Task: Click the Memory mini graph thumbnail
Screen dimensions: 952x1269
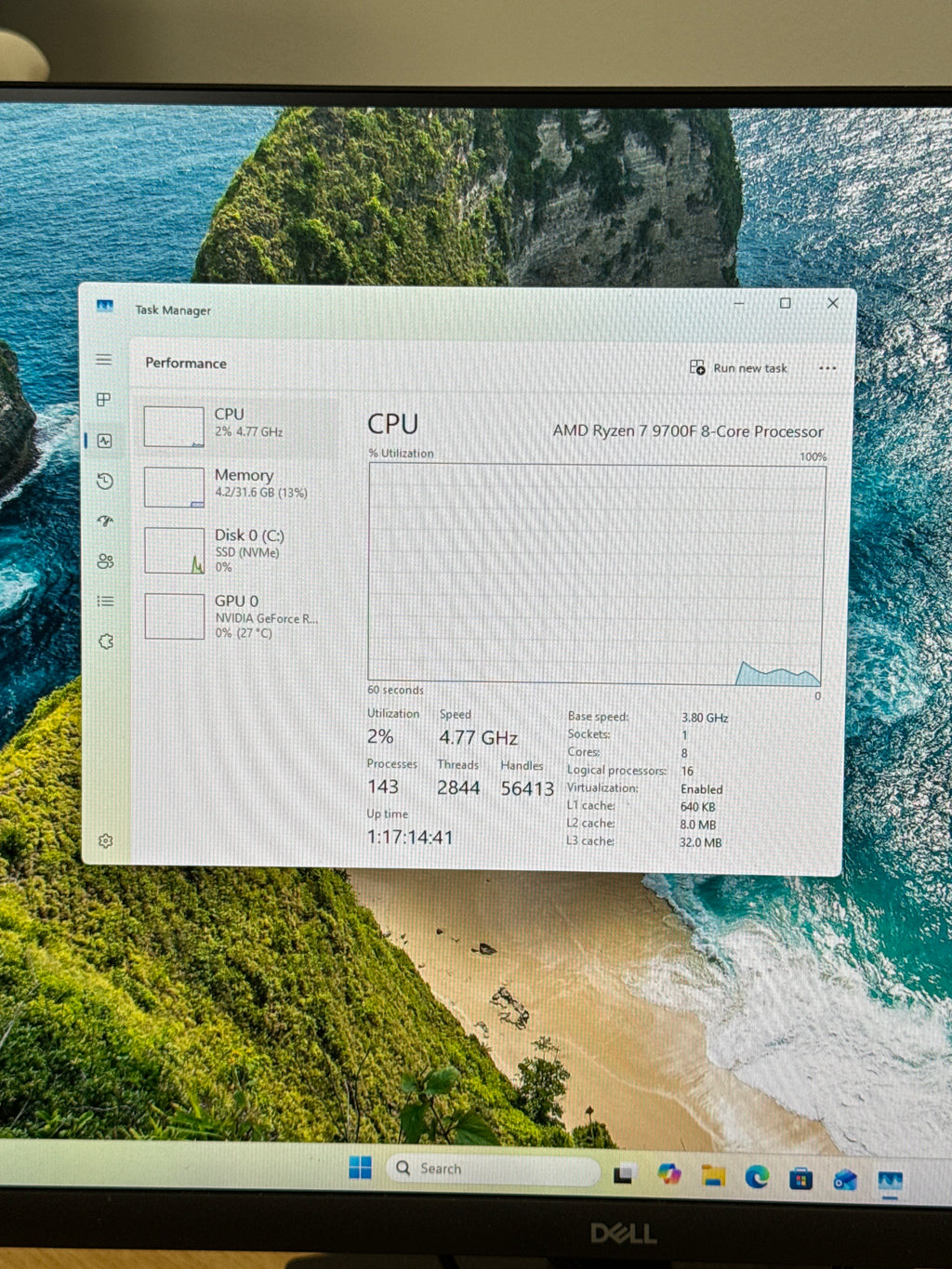Action: pos(174,487)
